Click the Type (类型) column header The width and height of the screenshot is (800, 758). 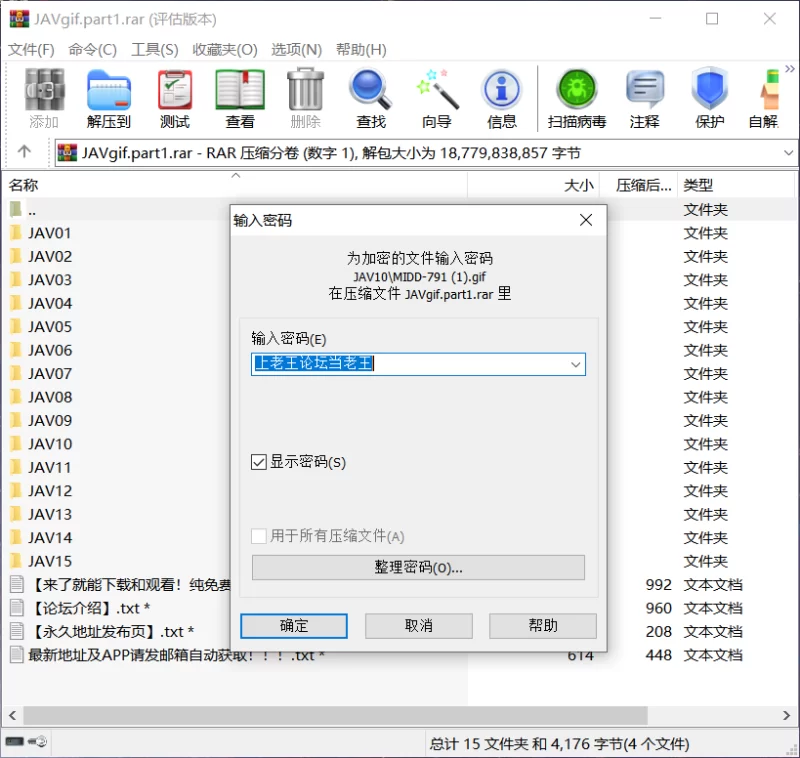click(736, 185)
